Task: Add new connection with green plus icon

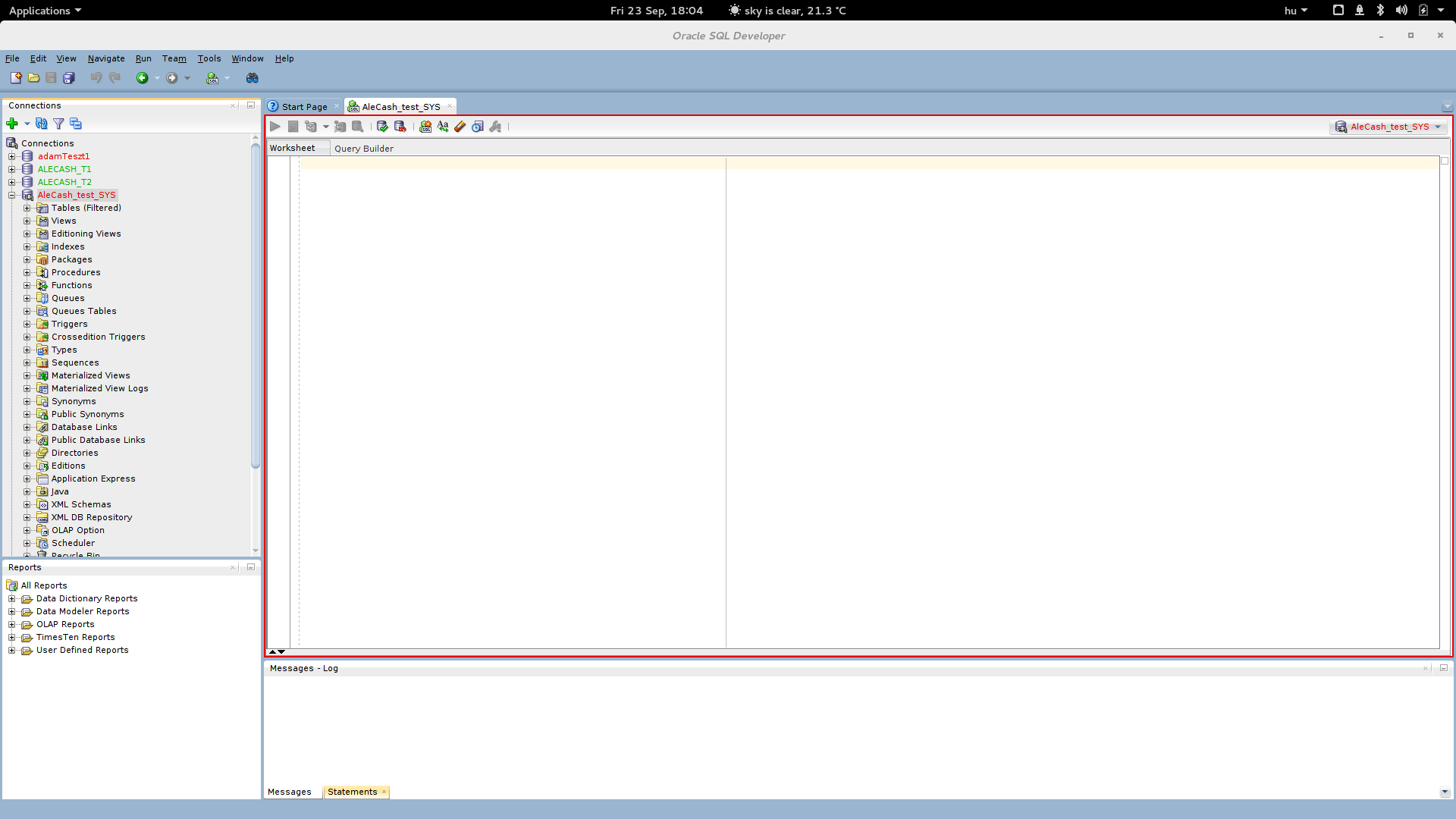Action: (12, 124)
